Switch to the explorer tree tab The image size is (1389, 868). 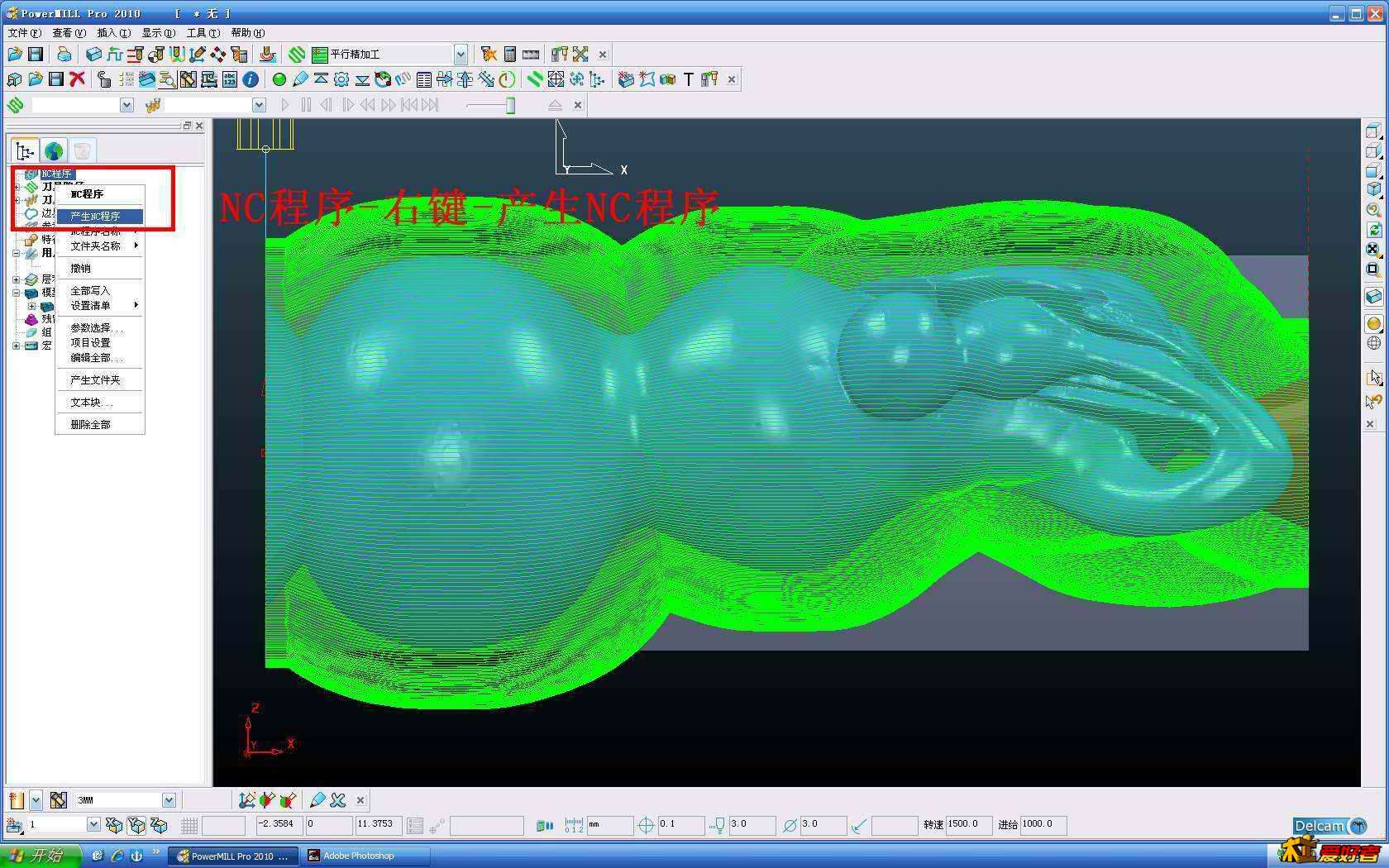coord(25,151)
